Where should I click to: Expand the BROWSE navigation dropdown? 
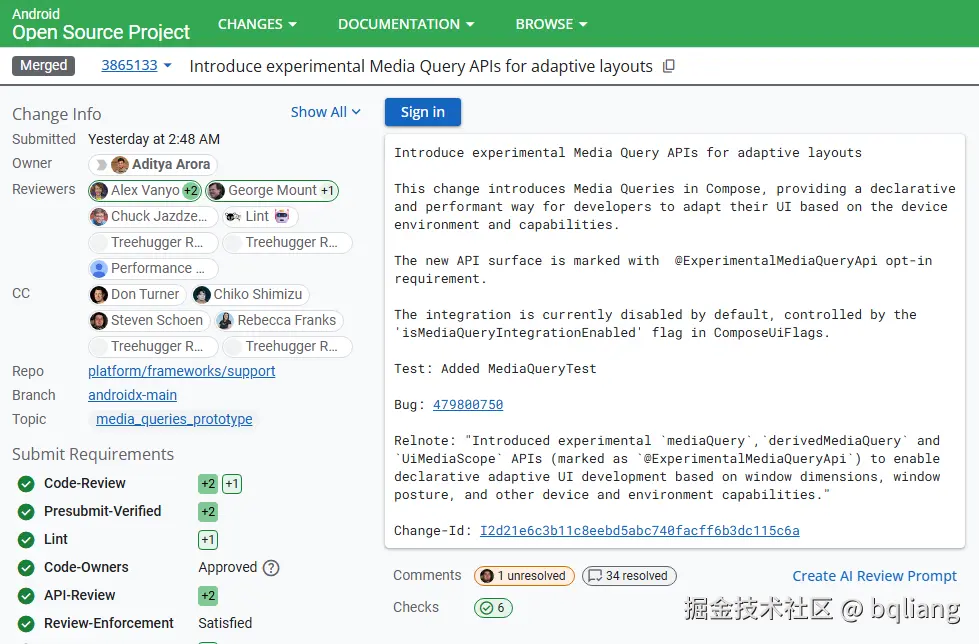pyautogui.click(x=551, y=23)
